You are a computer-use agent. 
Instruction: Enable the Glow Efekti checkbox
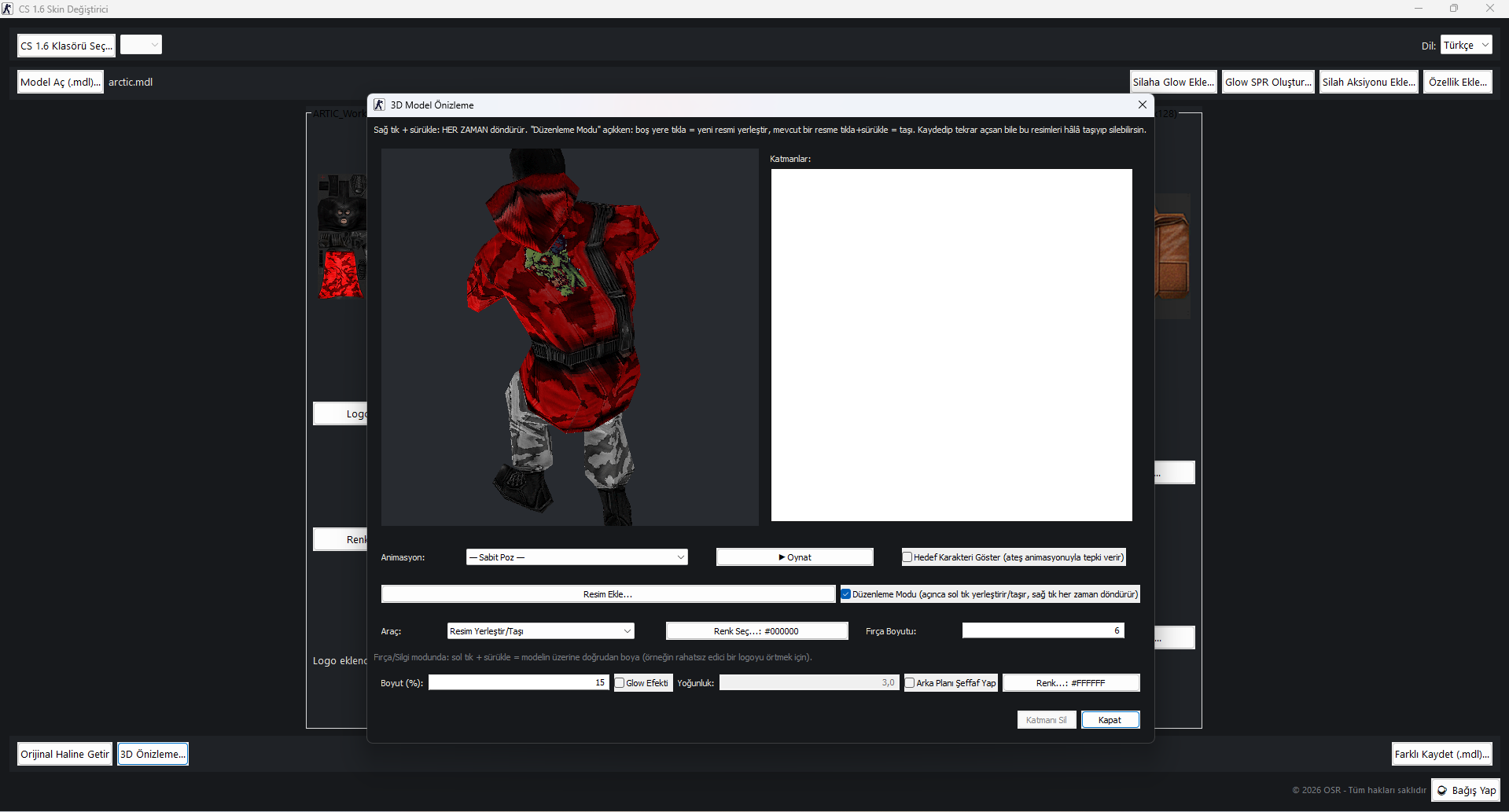[x=620, y=683]
